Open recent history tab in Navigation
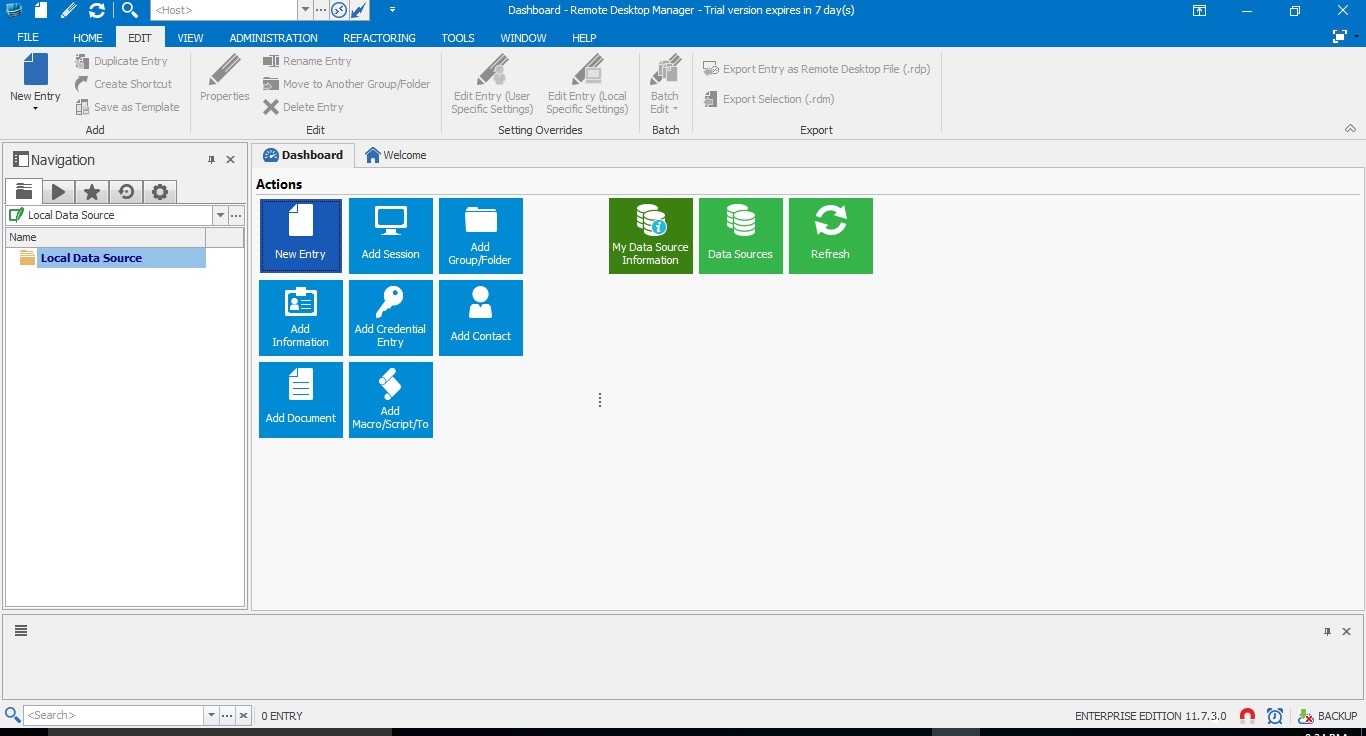Screen dimensions: 1366x736 click(x=125, y=192)
